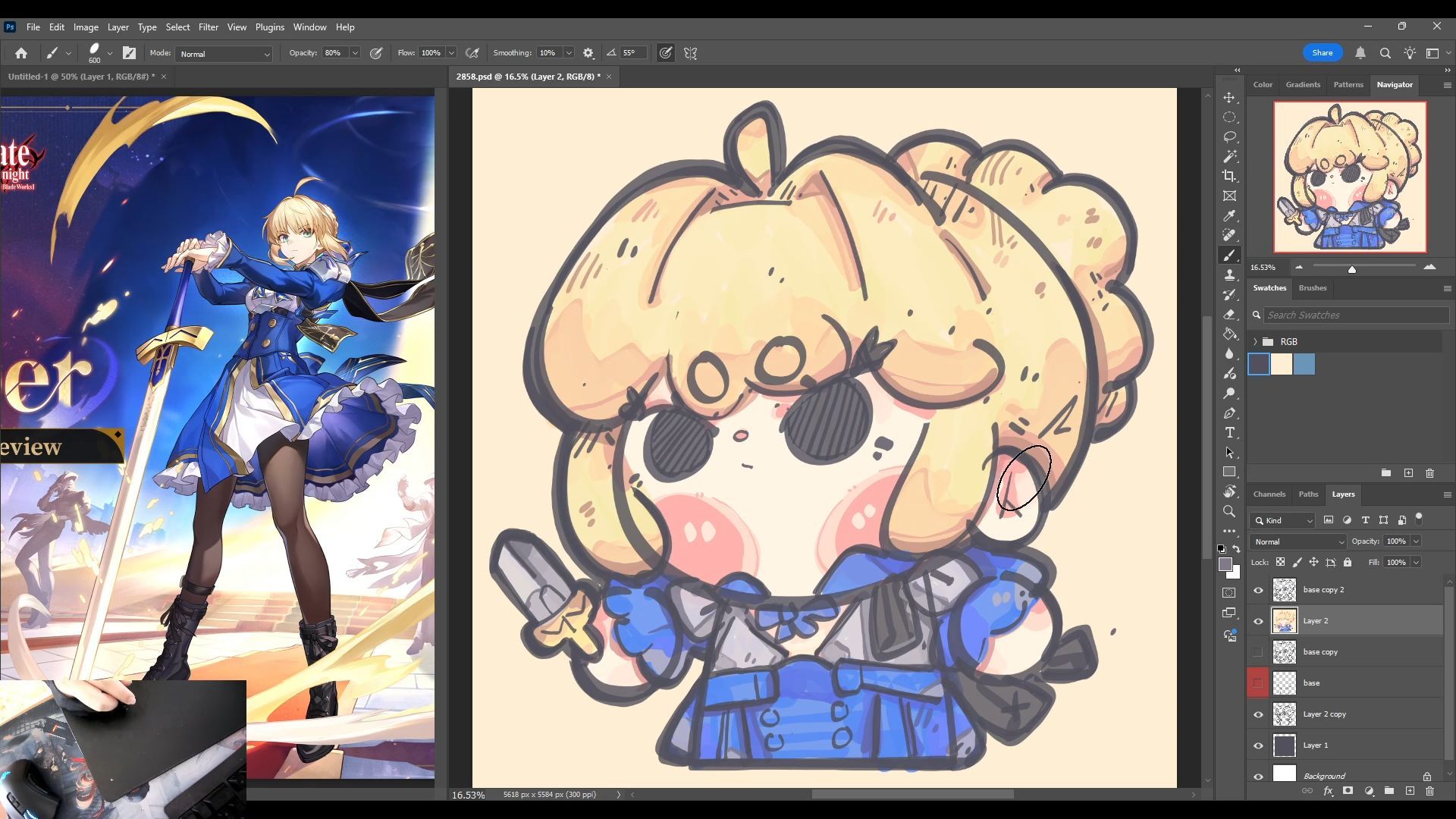Viewport: 1456px width, 819px height.
Task: Open the Layer menu
Action: click(118, 27)
